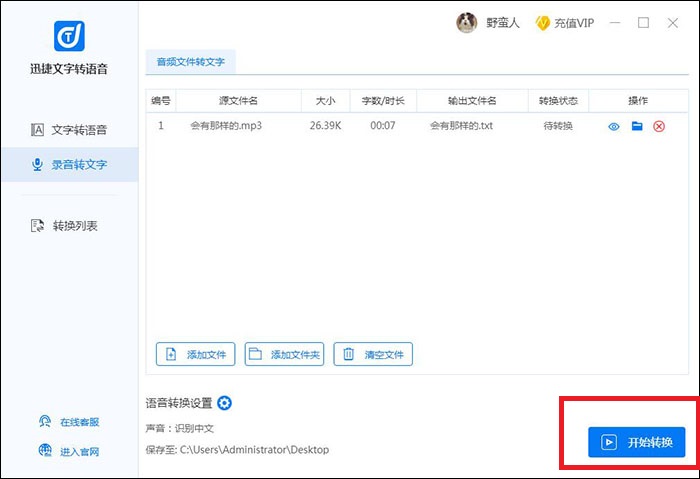700x479 pixels.
Task: Open the user avatar profile picture
Action: coord(467,22)
